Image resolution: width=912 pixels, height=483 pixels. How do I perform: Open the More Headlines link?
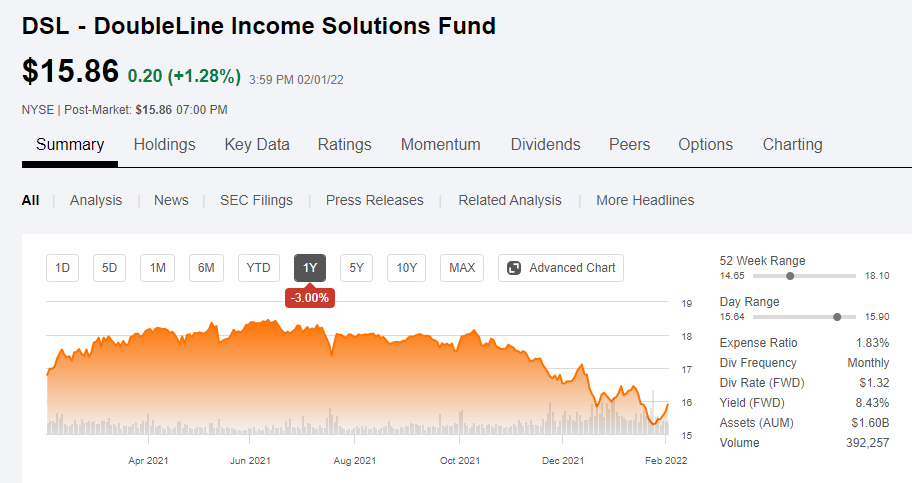click(x=645, y=200)
